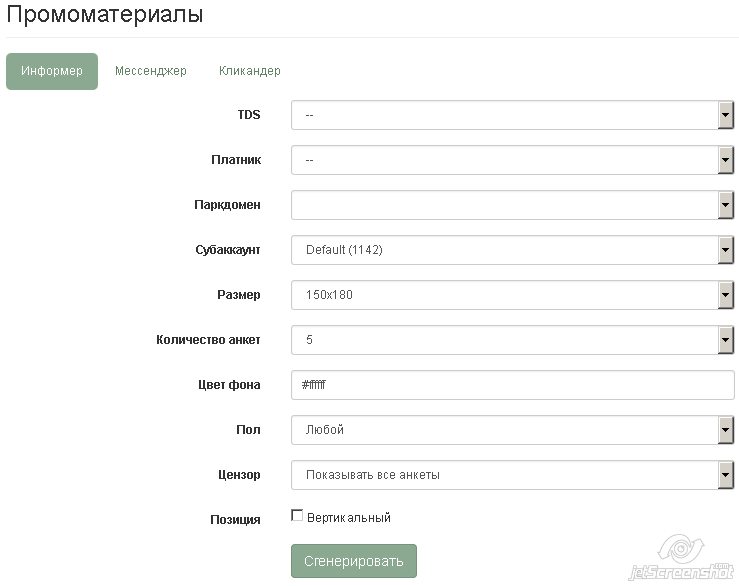Click the Размер dropdown arrow

coord(726,295)
